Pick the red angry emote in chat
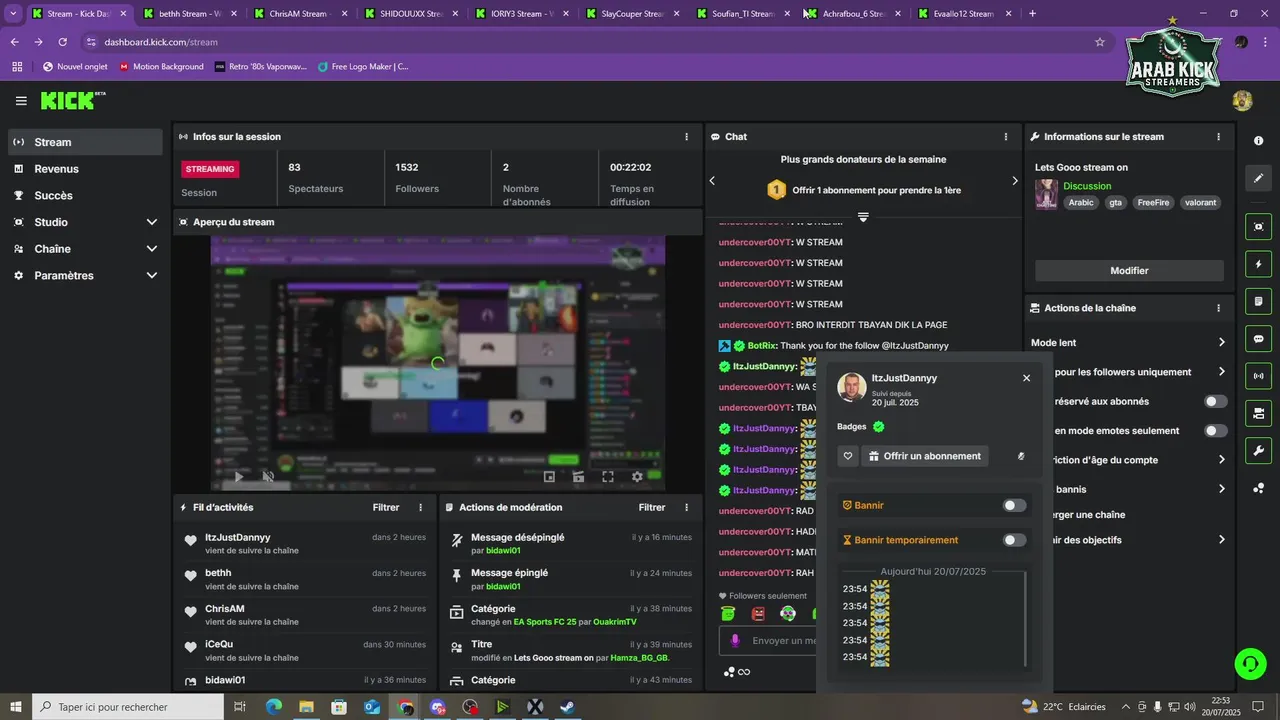The height and width of the screenshot is (720, 1280). point(758,614)
